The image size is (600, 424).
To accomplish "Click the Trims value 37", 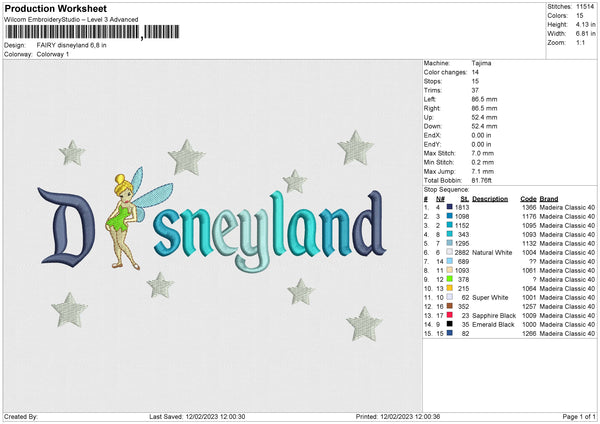I will click(x=475, y=90).
